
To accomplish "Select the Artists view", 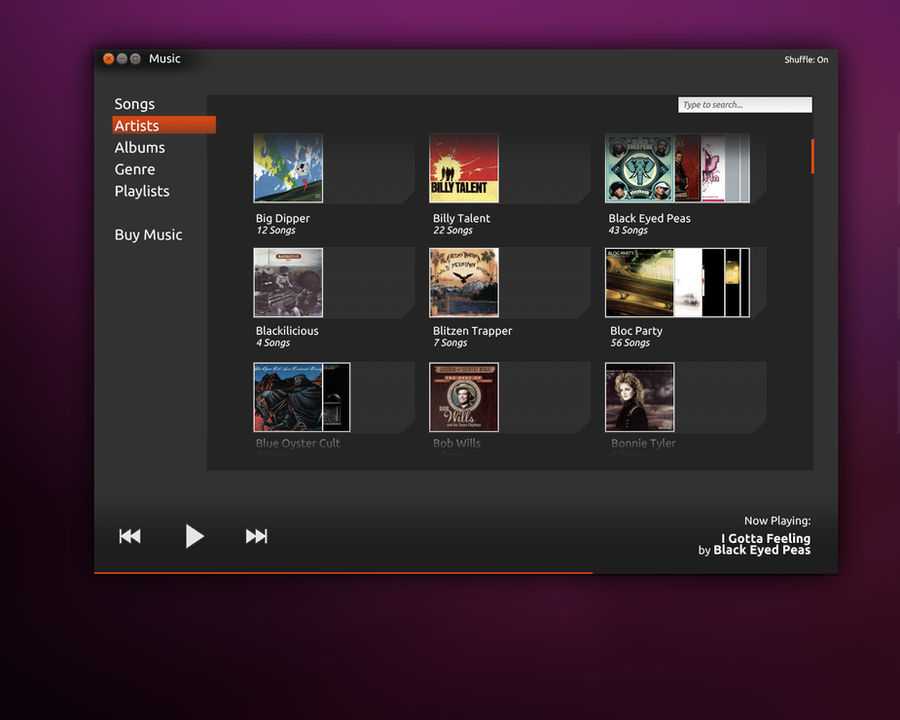I will [164, 125].
